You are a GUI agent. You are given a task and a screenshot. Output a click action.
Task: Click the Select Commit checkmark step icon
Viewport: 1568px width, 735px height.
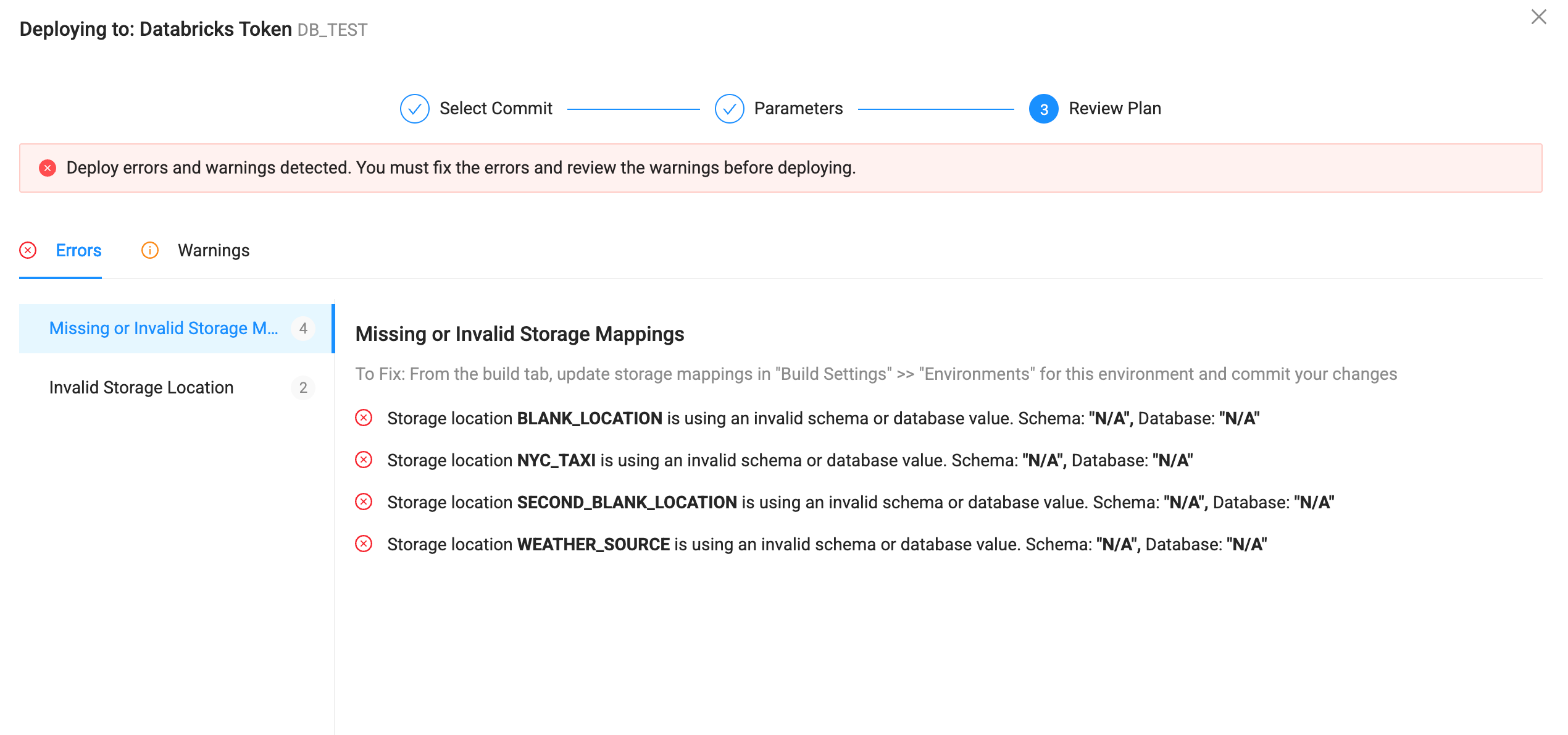[414, 109]
